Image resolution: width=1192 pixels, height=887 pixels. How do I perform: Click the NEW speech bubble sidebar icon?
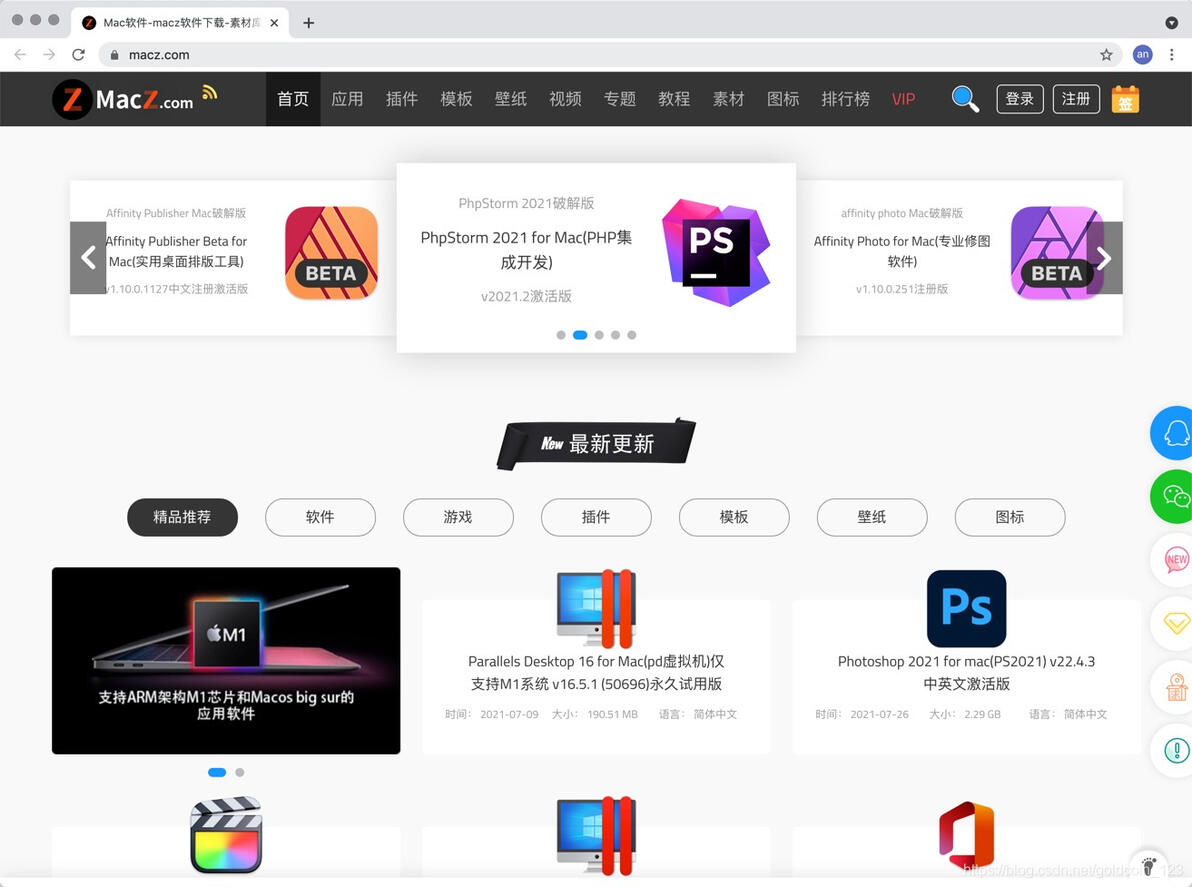[x=1176, y=559]
